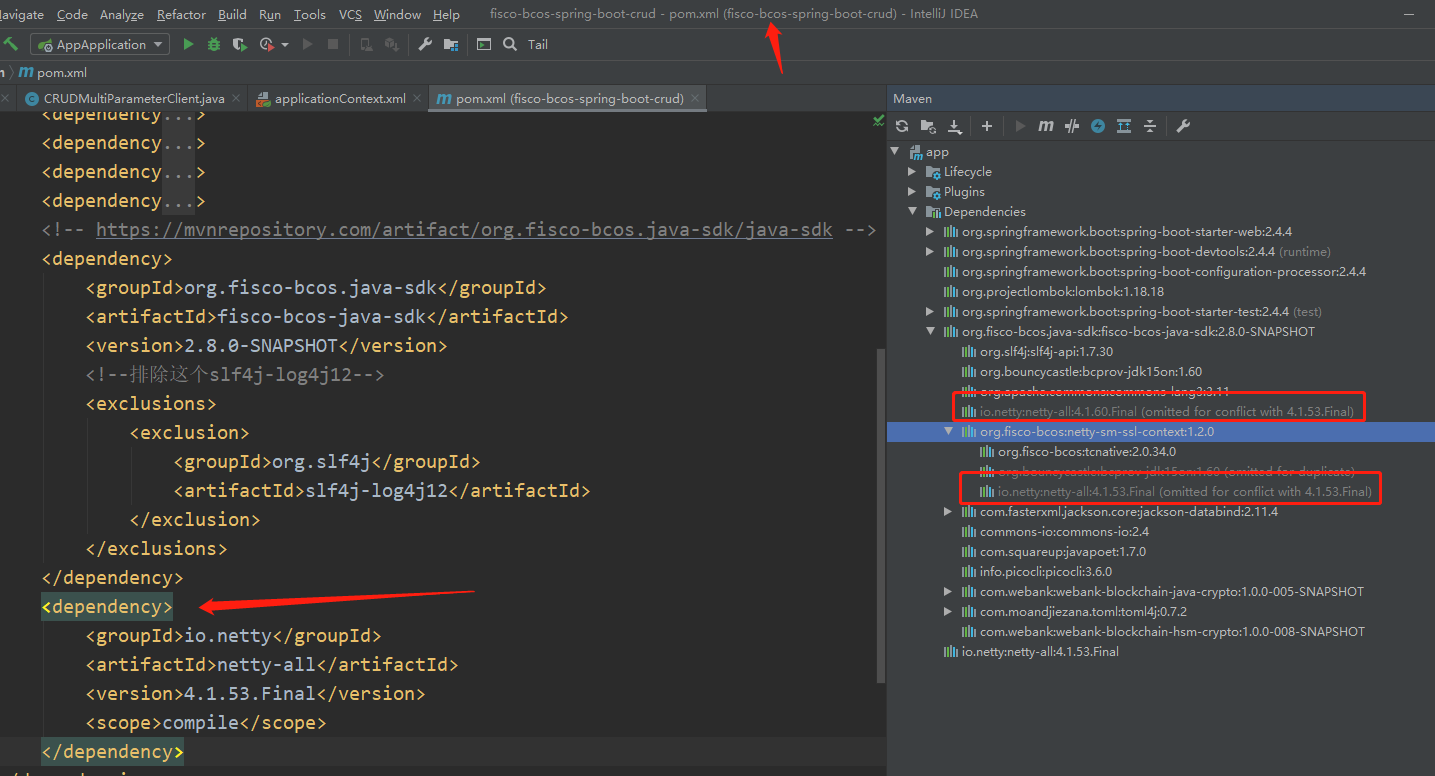Toggle Maven skip tests mode
Screen dimensions: 1435x776
(1098, 126)
